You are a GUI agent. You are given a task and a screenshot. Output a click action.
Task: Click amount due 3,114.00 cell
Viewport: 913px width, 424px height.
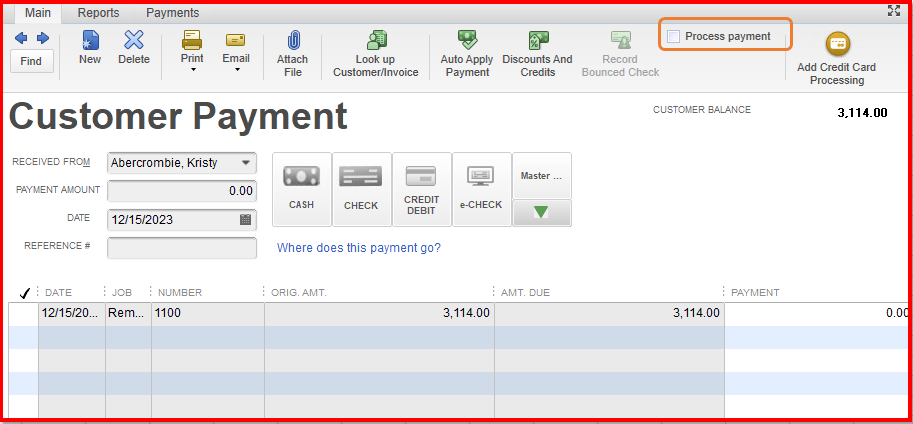click(610, 313)
